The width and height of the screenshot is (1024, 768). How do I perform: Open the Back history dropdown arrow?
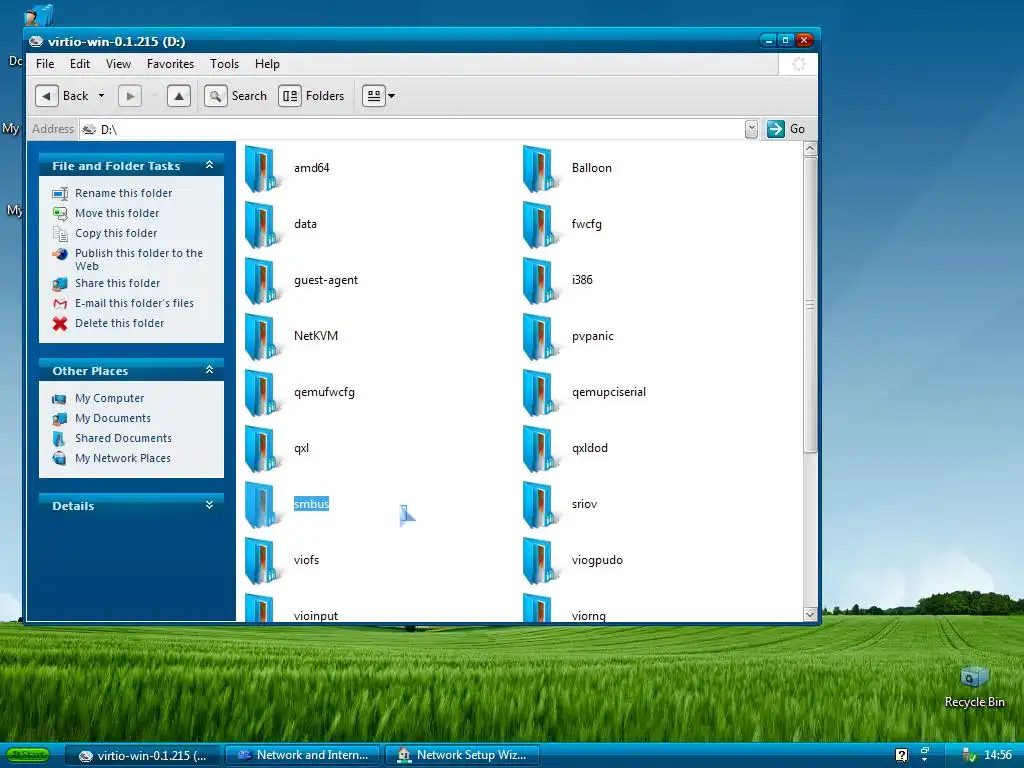(x=101, y=96)
